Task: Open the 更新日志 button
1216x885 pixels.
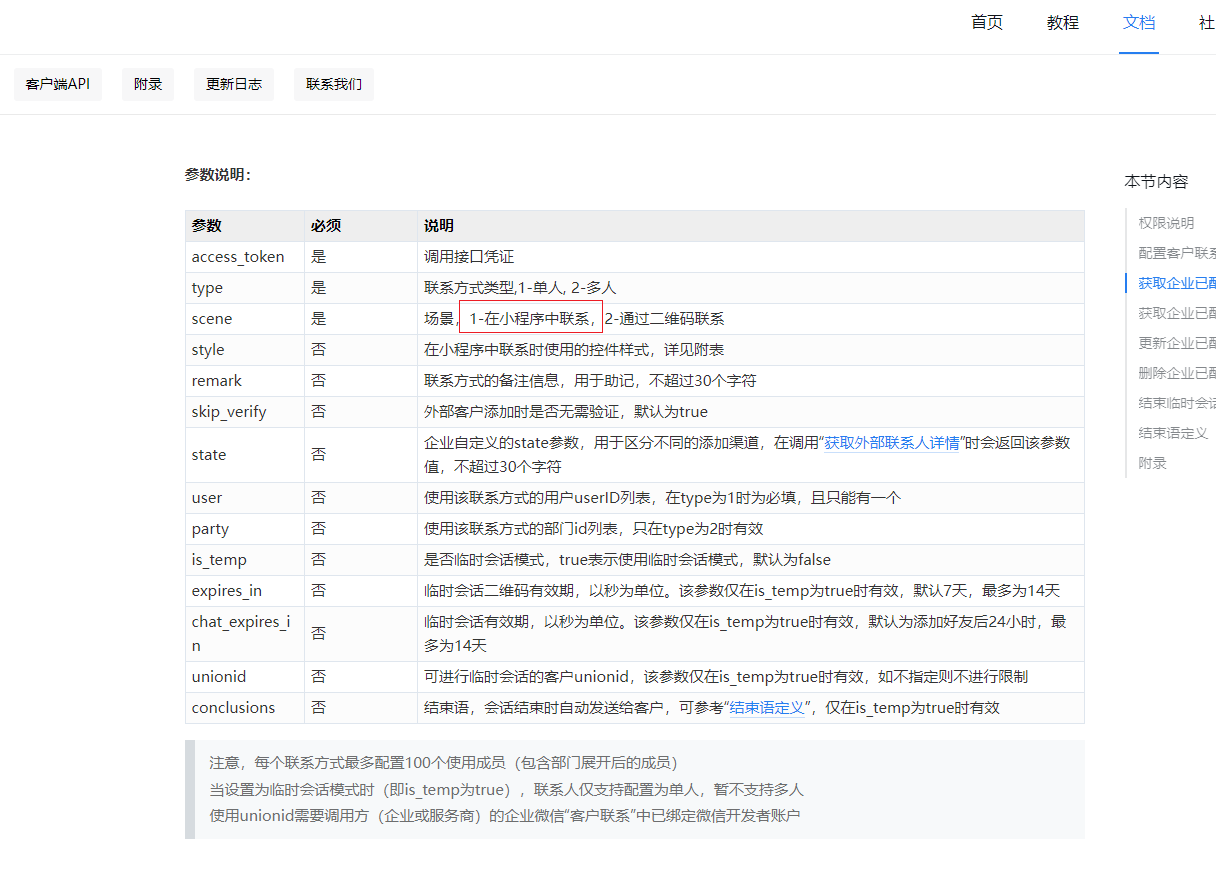Action: 234,84
